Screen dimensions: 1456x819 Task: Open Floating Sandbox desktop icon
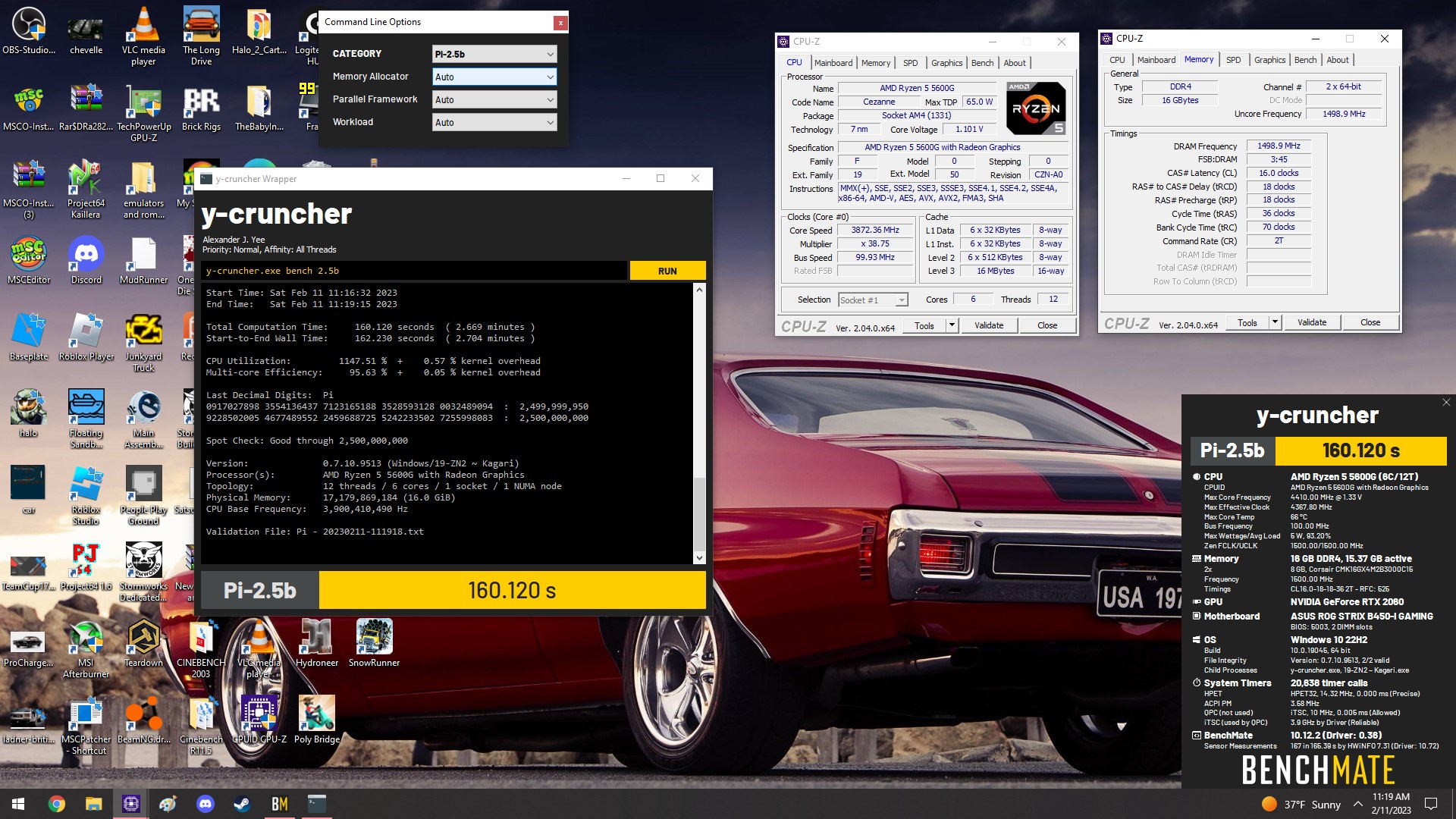pos(86,419)
